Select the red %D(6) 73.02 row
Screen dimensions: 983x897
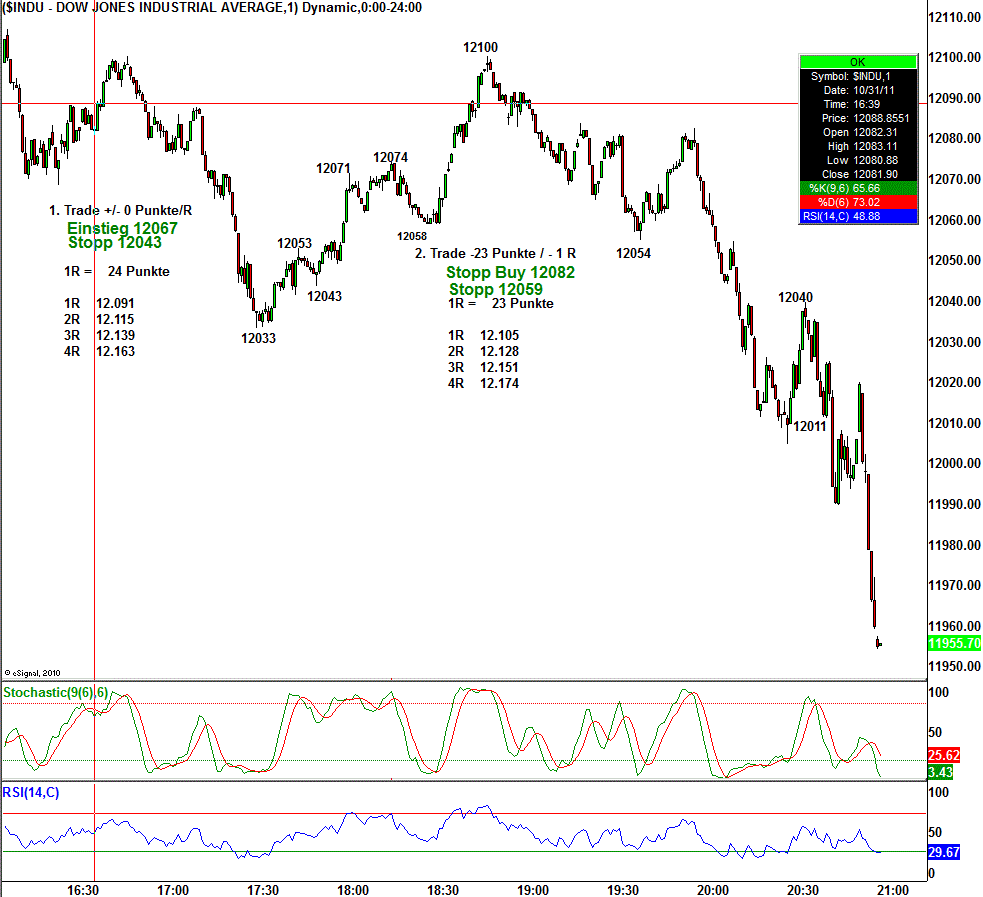pos(857,203)
